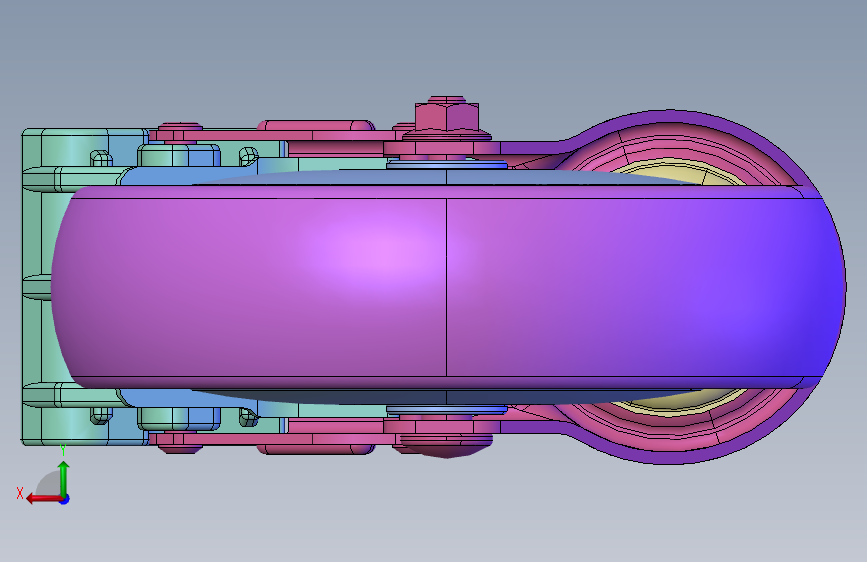Viewport: 867px width, 562px height.
Task: Pick the blue washer beneath the hex nut
Action: coord(447,165)
